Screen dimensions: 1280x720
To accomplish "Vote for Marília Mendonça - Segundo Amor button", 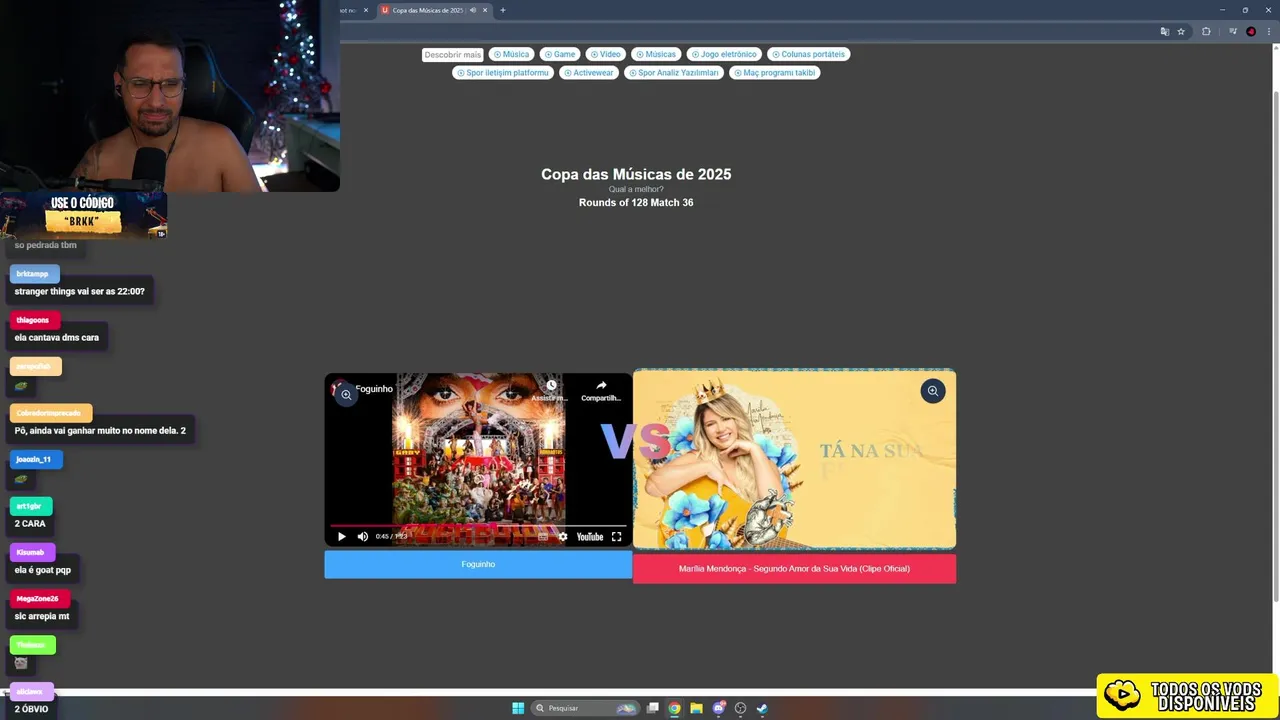I will pos(794,569).
